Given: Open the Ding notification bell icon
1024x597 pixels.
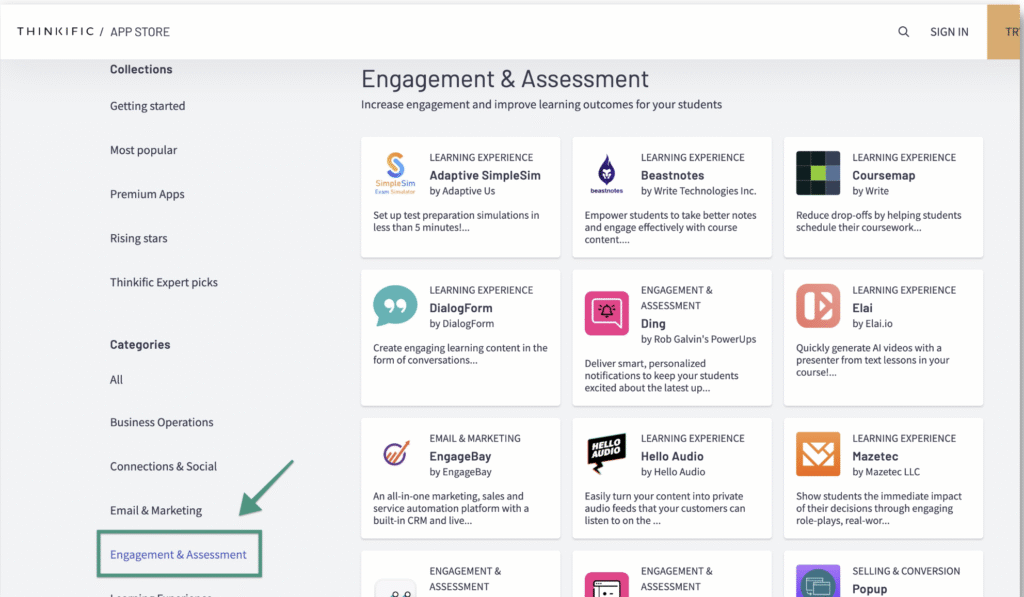Looking at the screenshot, I should coord(607,313).
